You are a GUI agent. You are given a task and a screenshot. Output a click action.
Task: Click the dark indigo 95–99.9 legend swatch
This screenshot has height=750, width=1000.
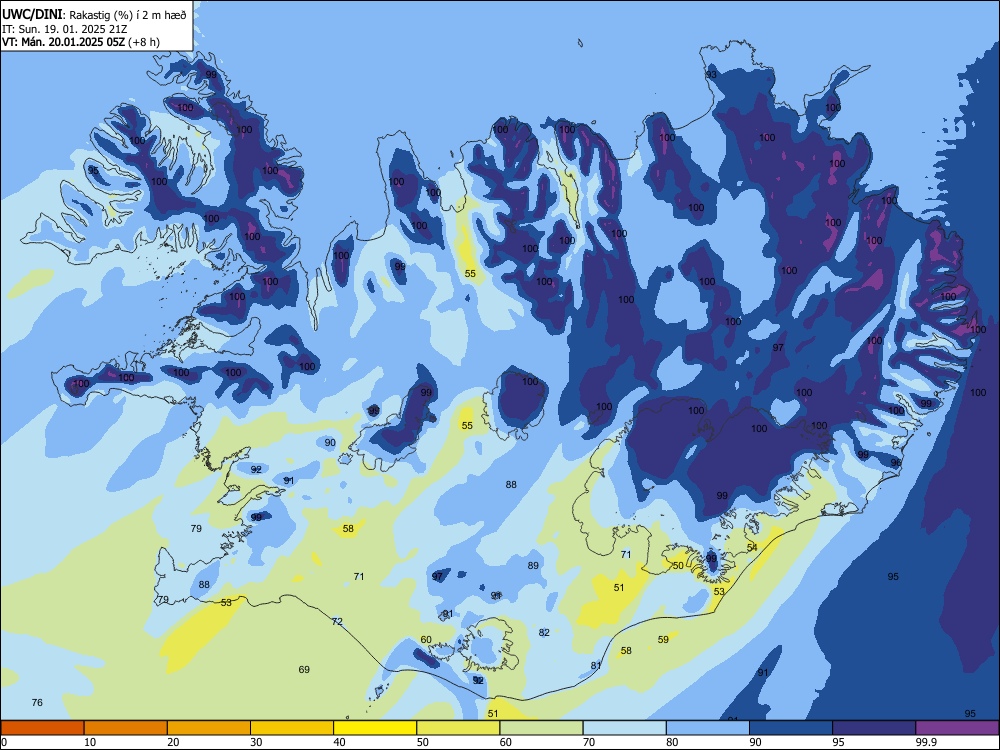(x=874, y=728)
